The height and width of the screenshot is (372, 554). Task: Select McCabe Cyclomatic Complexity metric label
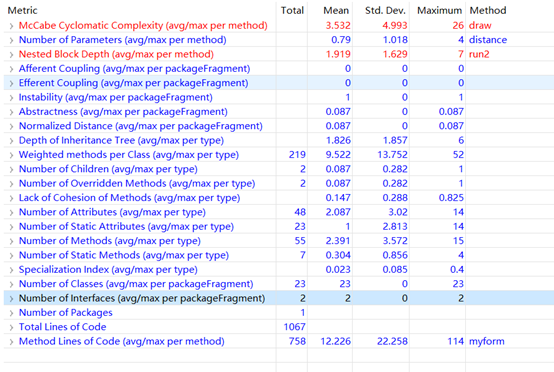click(x=143, y=25)
